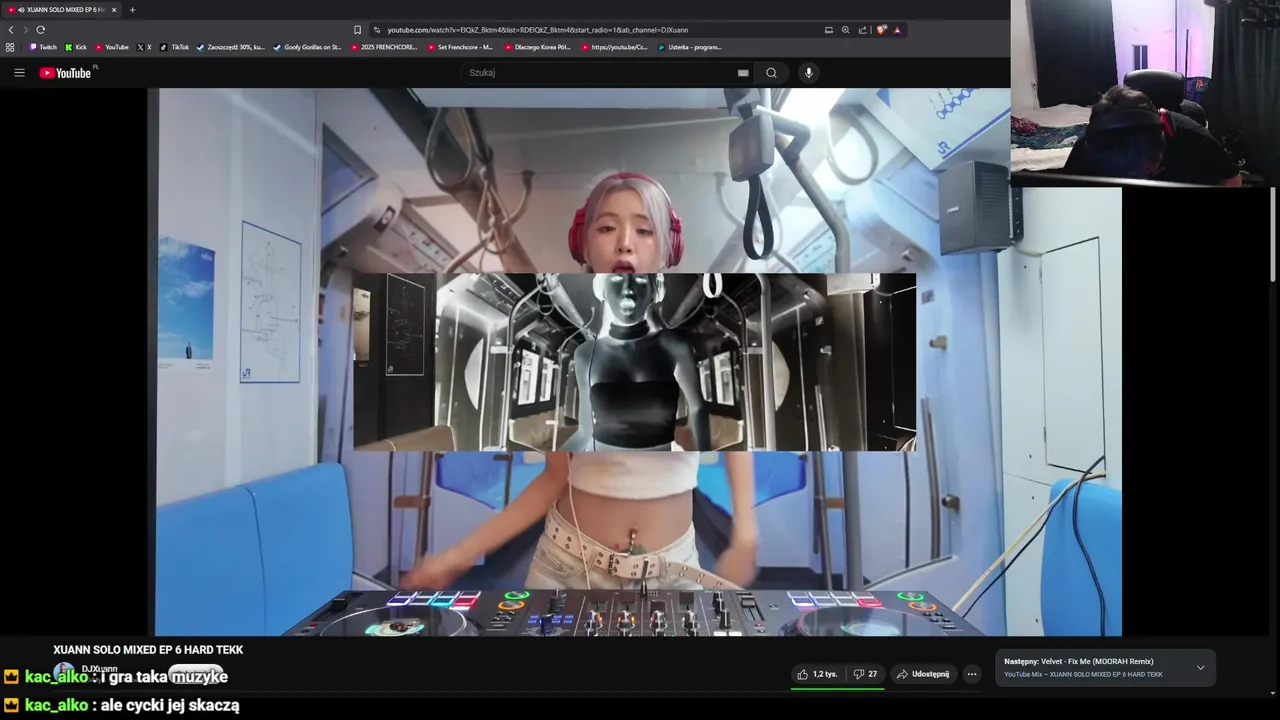
Task: Go forward in the browser
Action: (x=25, y=30)
